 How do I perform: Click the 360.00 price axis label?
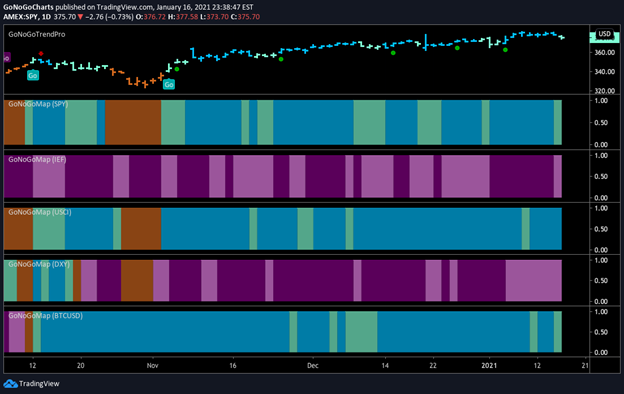[x=604, y=53]
